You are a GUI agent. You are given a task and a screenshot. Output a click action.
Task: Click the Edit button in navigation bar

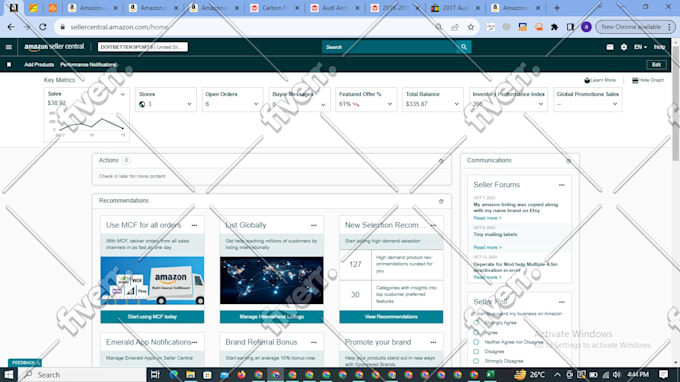click(x=656, y=65)
